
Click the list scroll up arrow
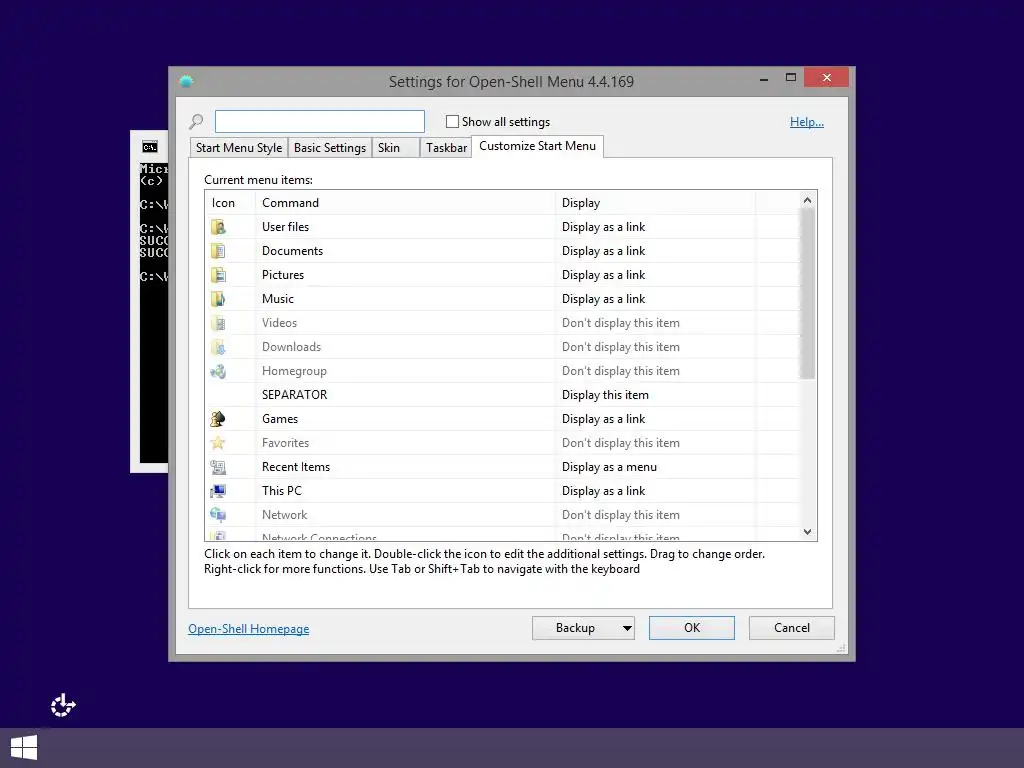tap(808, 200)
